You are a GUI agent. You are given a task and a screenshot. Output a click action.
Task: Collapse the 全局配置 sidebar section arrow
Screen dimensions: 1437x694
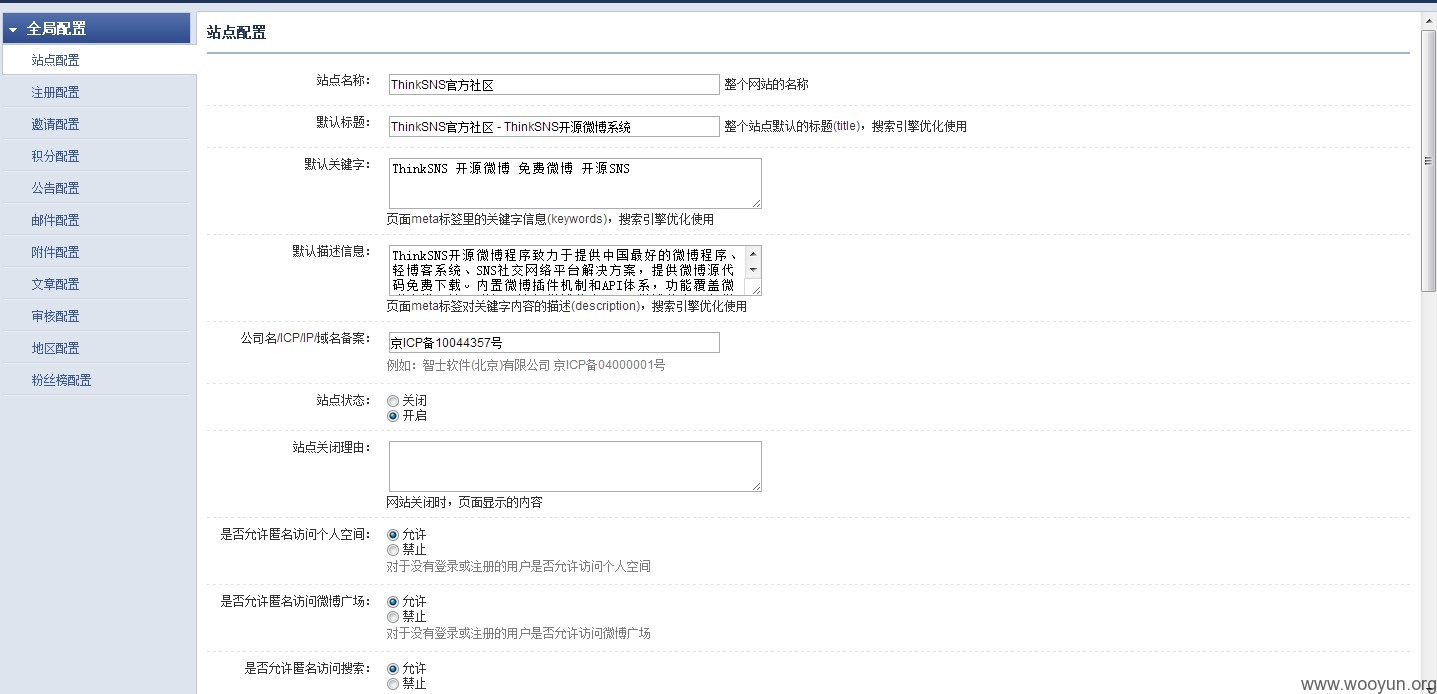13,30
